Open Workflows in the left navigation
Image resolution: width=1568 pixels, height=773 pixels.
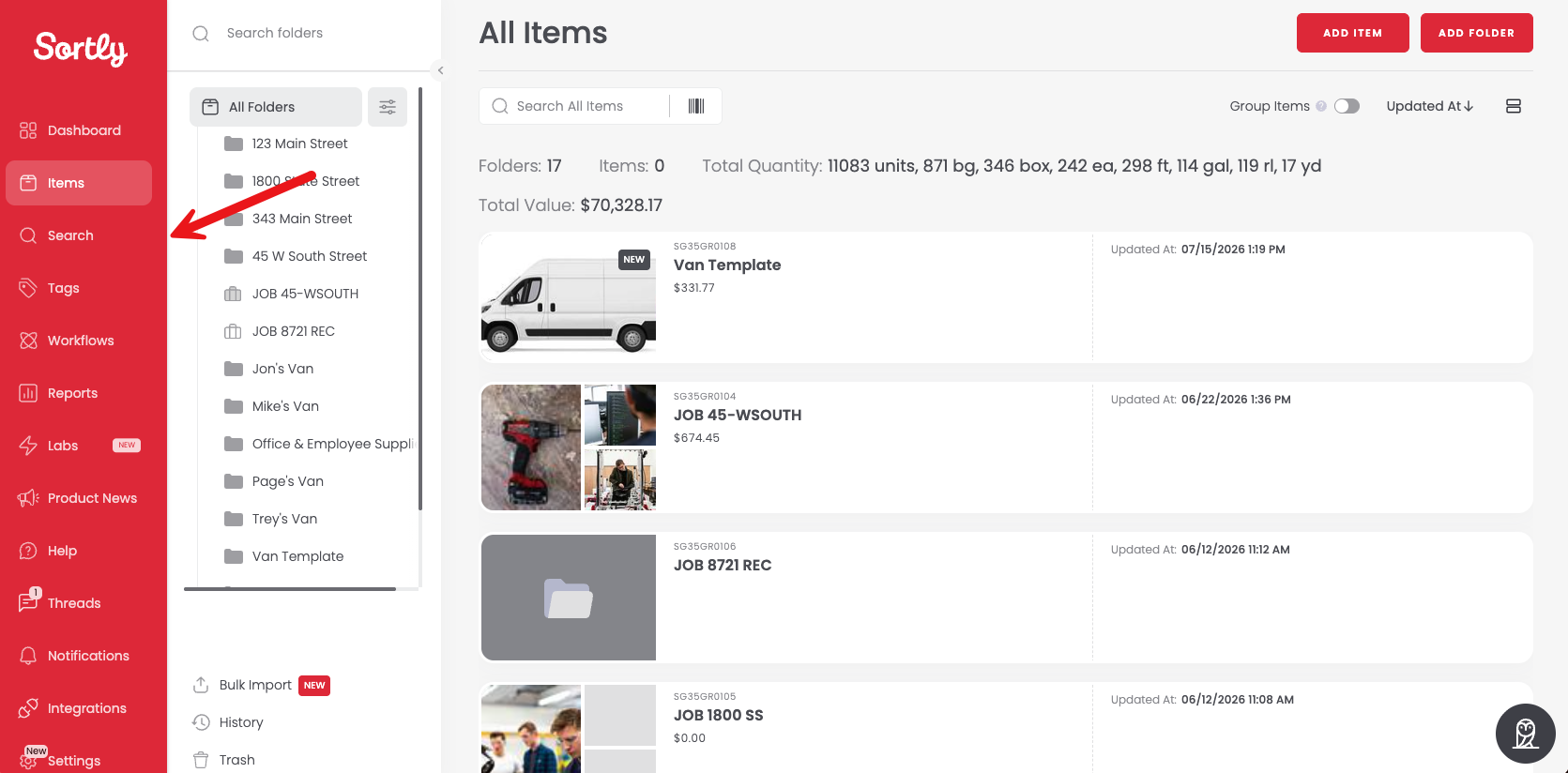79,341
